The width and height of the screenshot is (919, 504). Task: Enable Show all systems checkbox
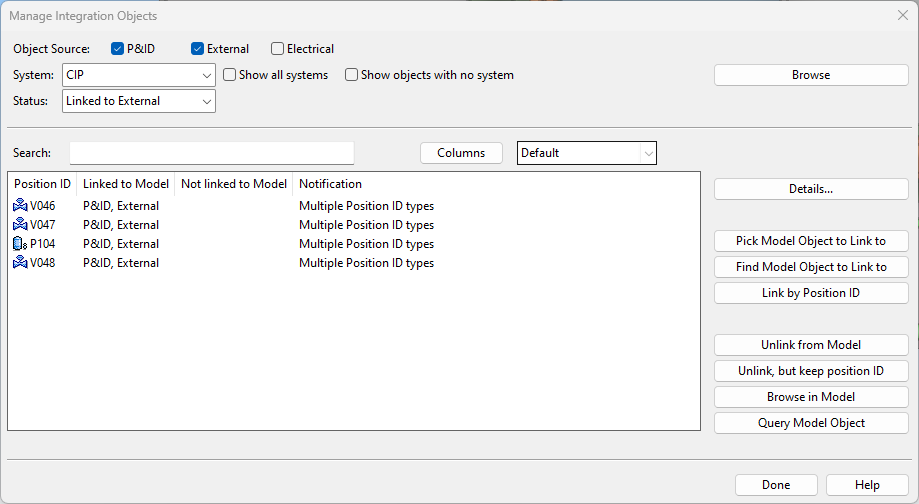pyautogui.click(x=230, y=75)
